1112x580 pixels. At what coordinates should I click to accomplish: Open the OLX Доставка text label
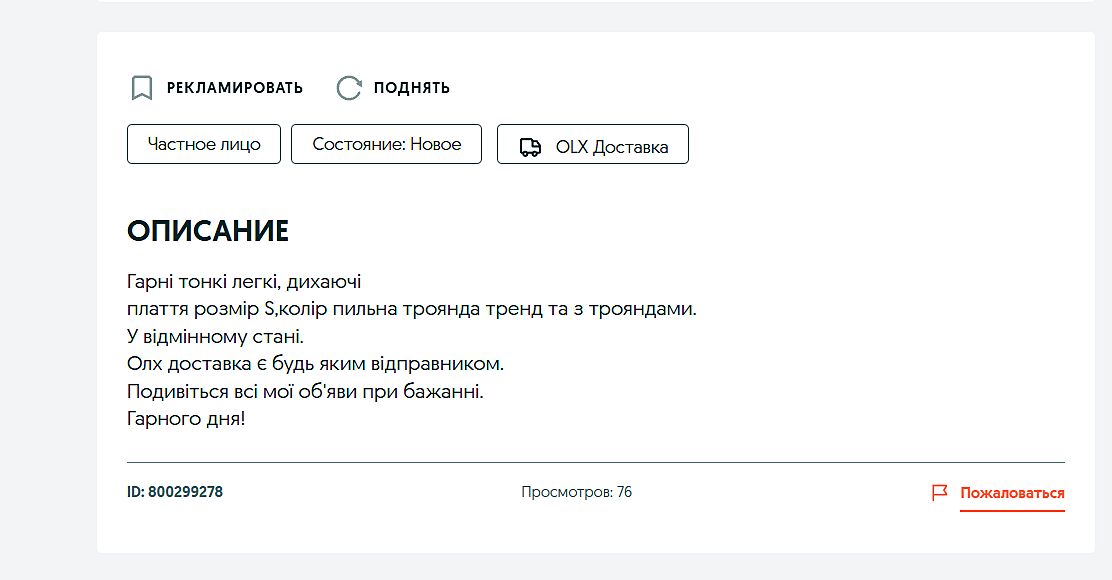click(611, 147)
